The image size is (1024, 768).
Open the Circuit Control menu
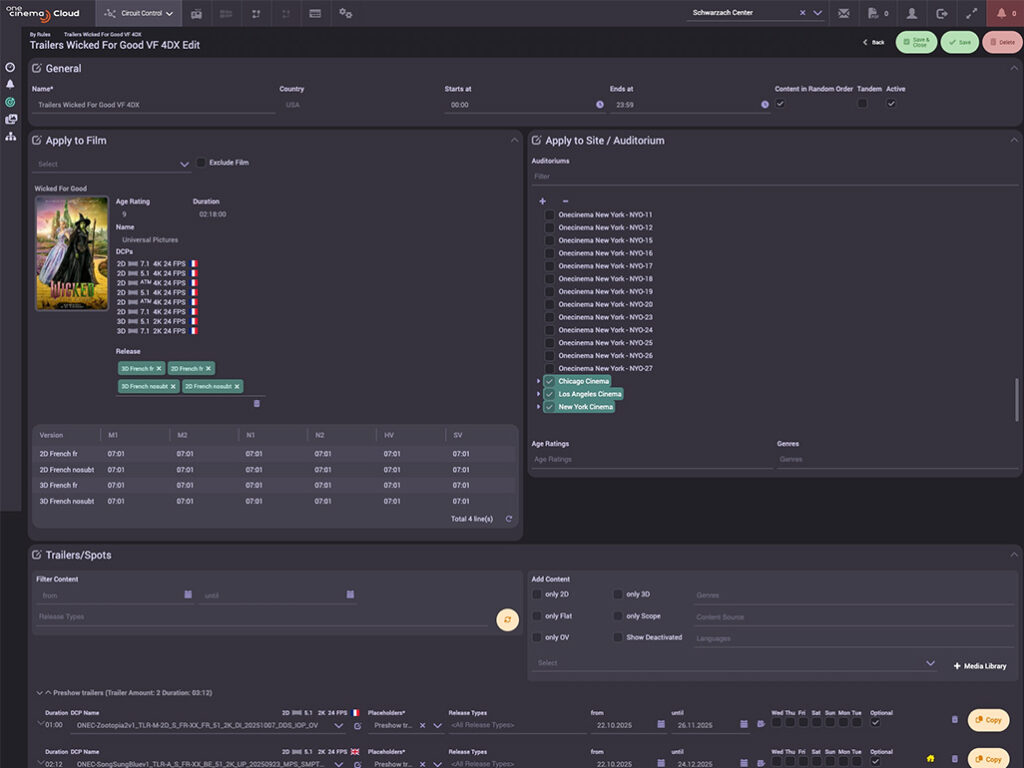(x=139, y=13)
